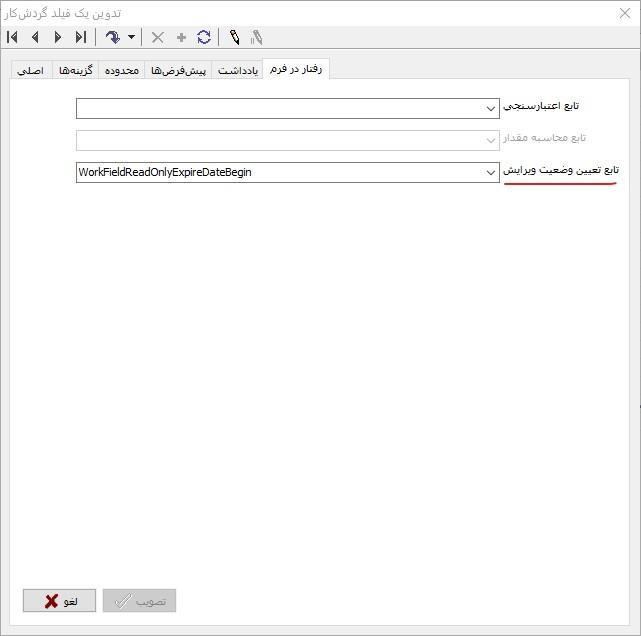Go to the first record in toolbar

click(13, 38)
